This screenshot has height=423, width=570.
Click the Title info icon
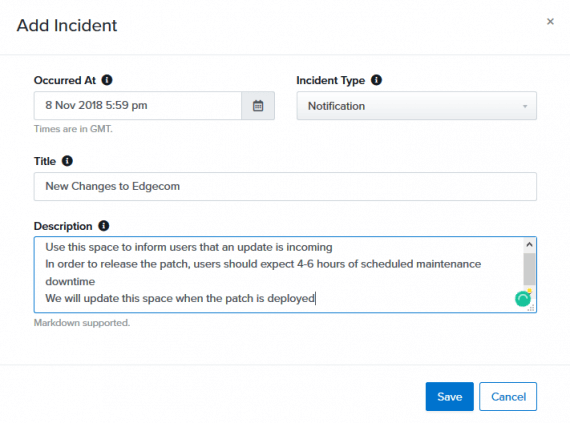[67, 161]
